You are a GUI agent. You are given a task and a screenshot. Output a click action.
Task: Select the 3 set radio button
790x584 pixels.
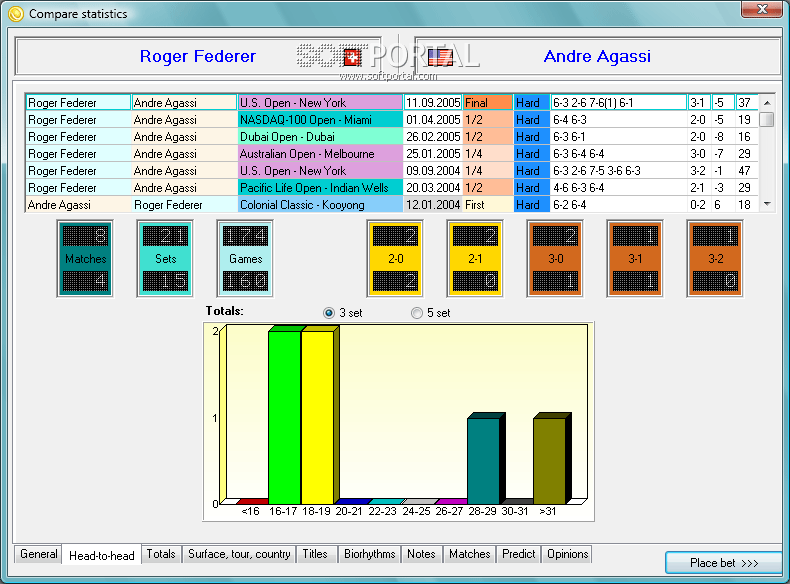coord(328,313)
